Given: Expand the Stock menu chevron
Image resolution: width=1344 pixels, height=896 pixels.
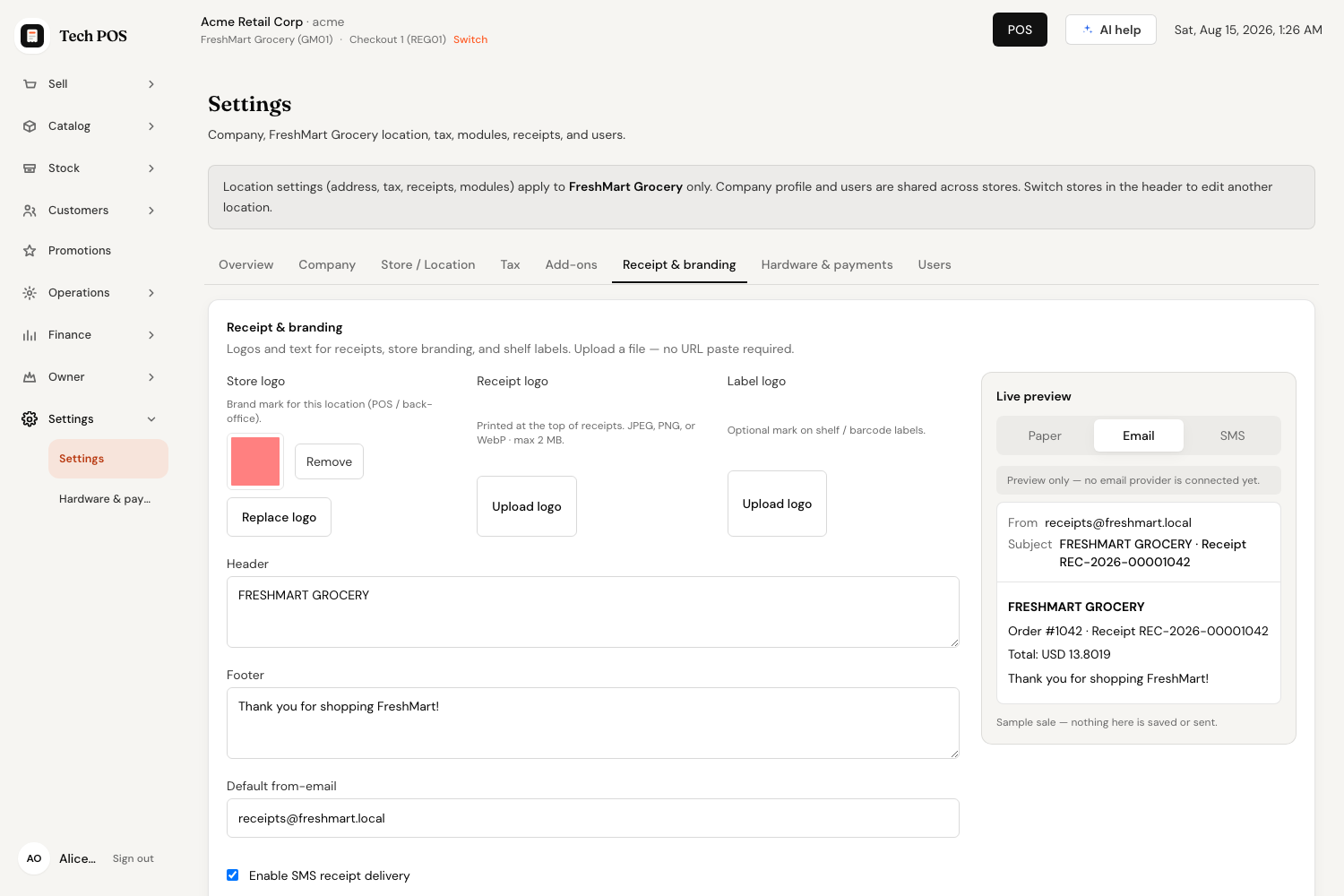Looking at the screenshot, I should tap(151, 168).
